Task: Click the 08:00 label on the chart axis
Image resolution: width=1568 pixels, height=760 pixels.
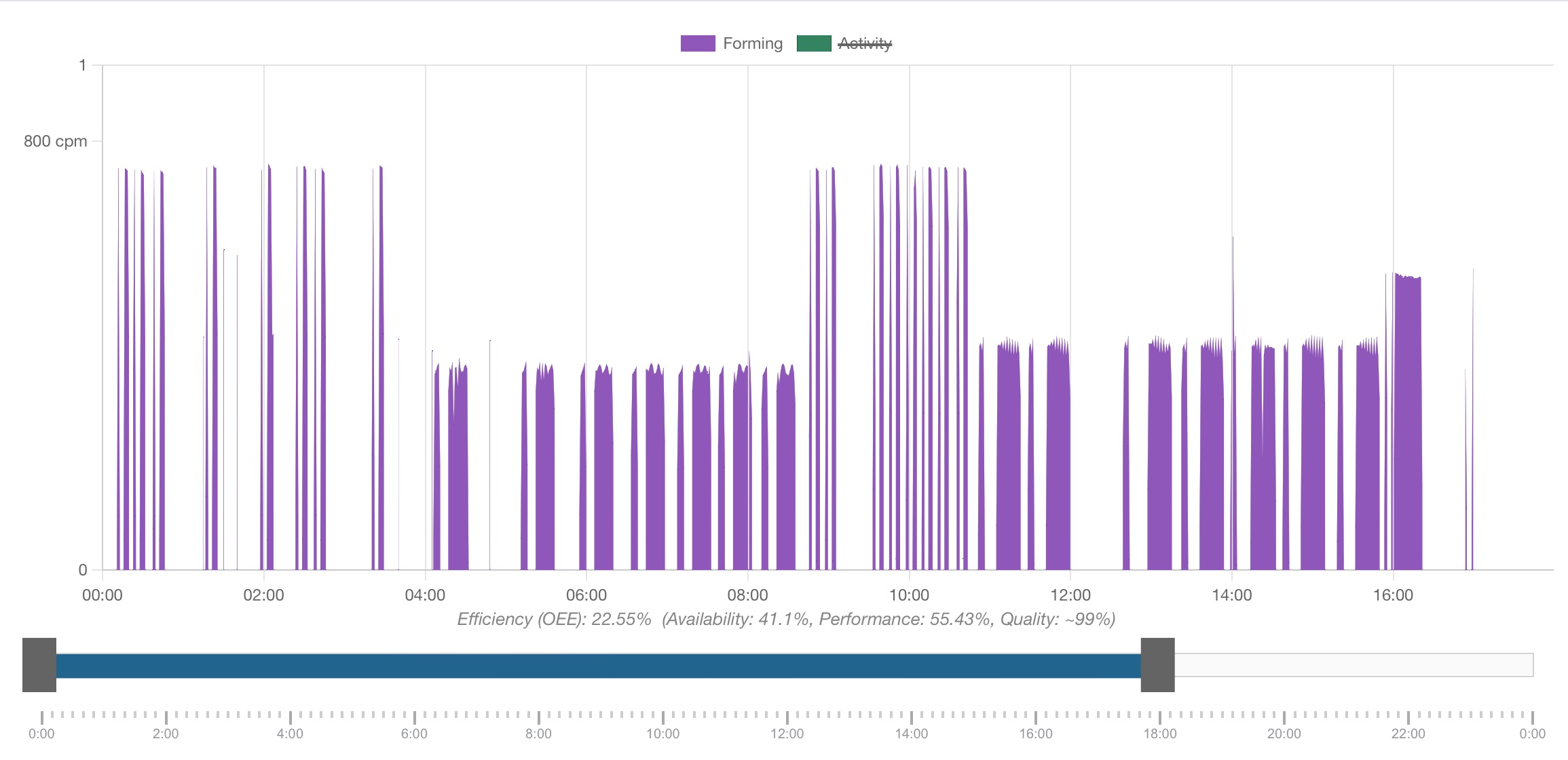Action: click(749, 595)
